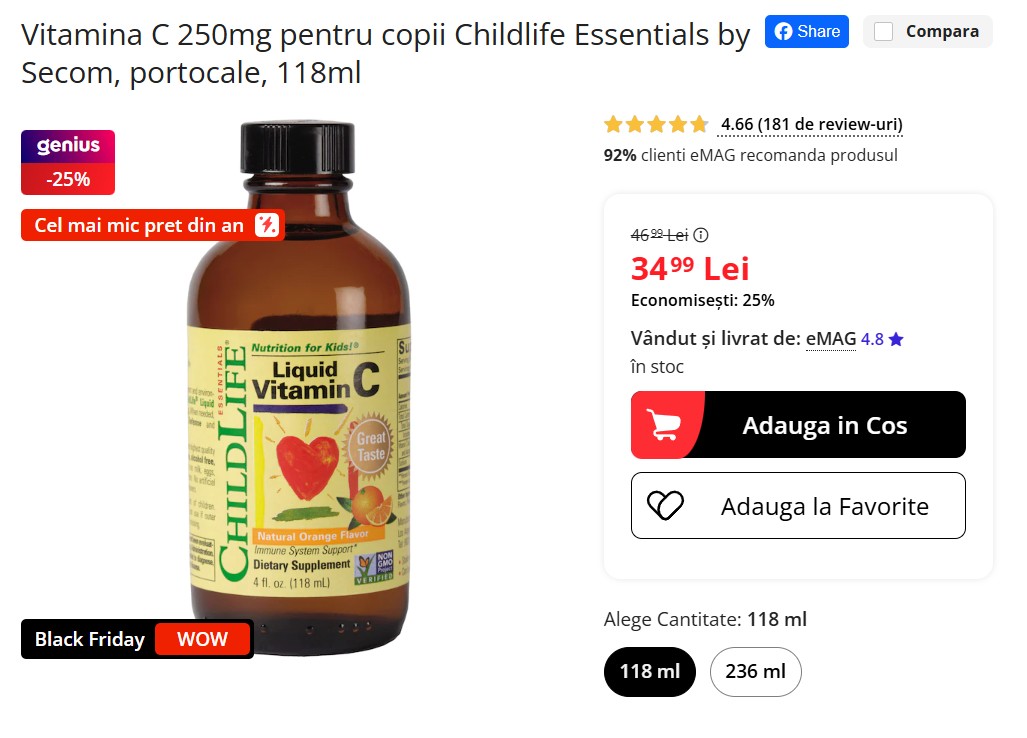Choose the 236 ml quantity option
The image size is (1027, 738).
(x=755, y=671)
